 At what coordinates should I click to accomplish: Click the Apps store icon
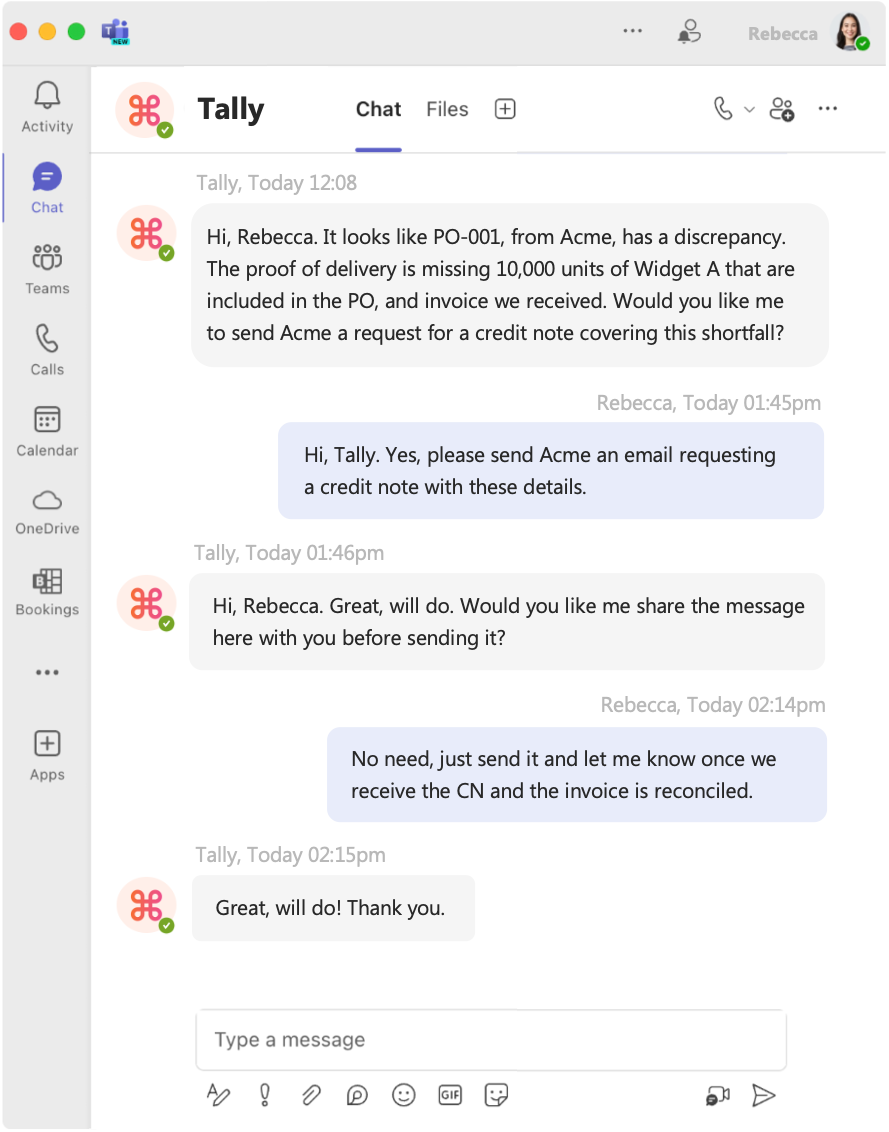(x=47, y=754)
